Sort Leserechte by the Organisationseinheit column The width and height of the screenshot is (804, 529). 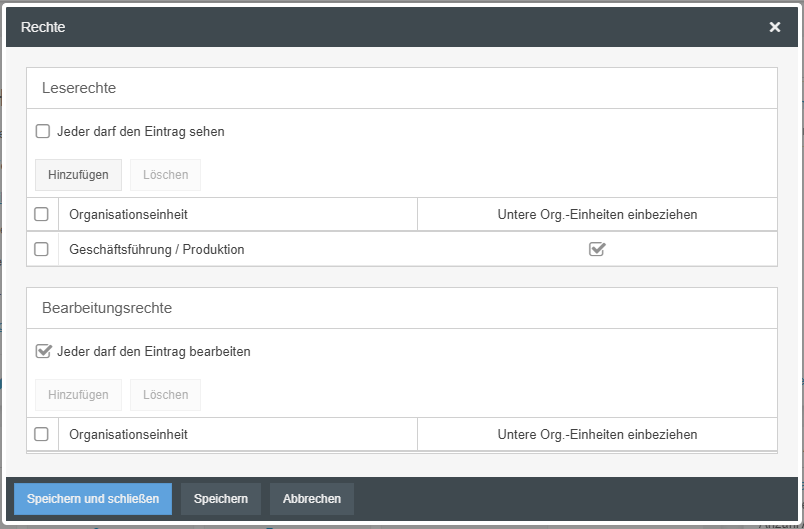pyautogui.click(x=128, y=214)
